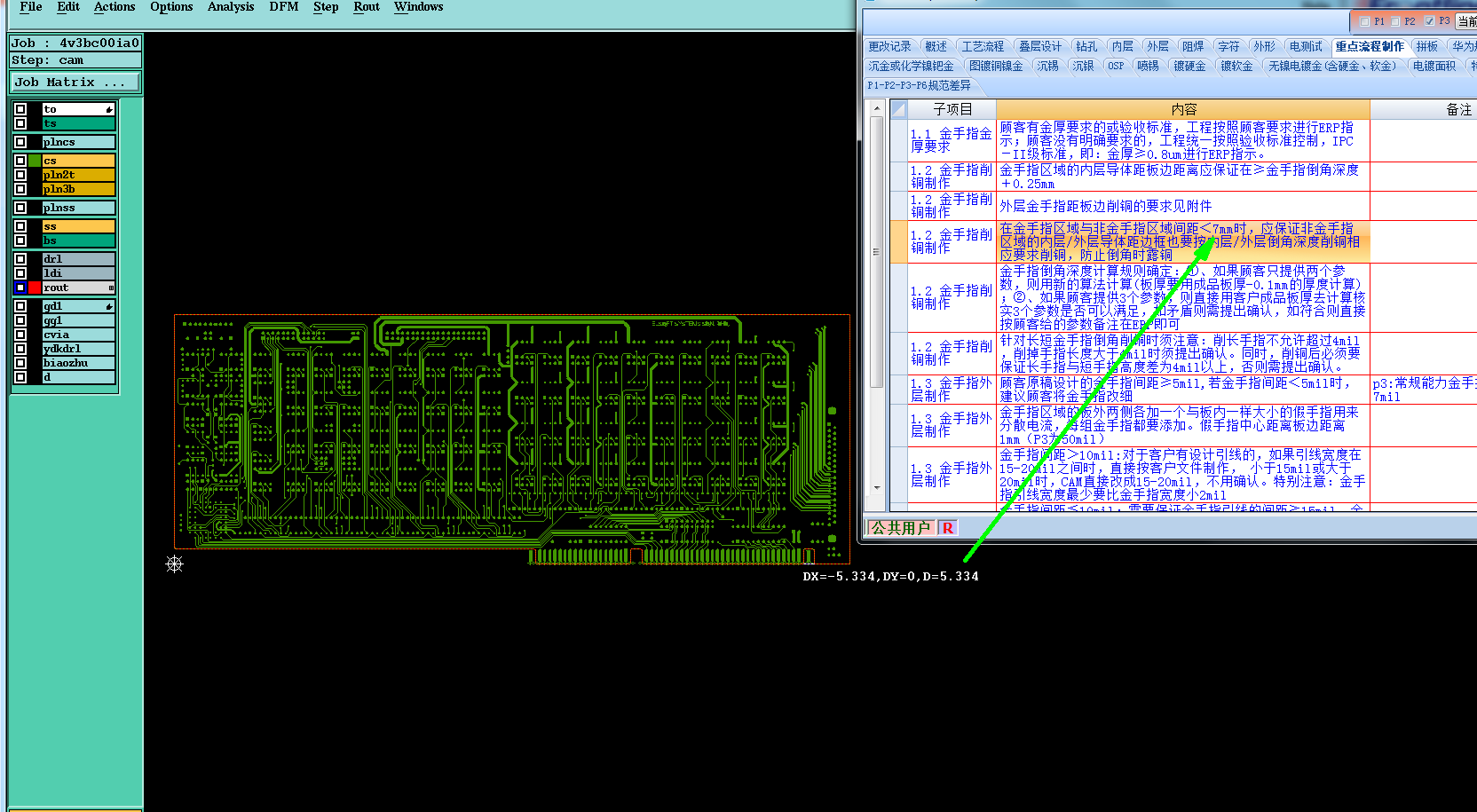Toggle the checkbox of the rout layer

tap(20, 288)
